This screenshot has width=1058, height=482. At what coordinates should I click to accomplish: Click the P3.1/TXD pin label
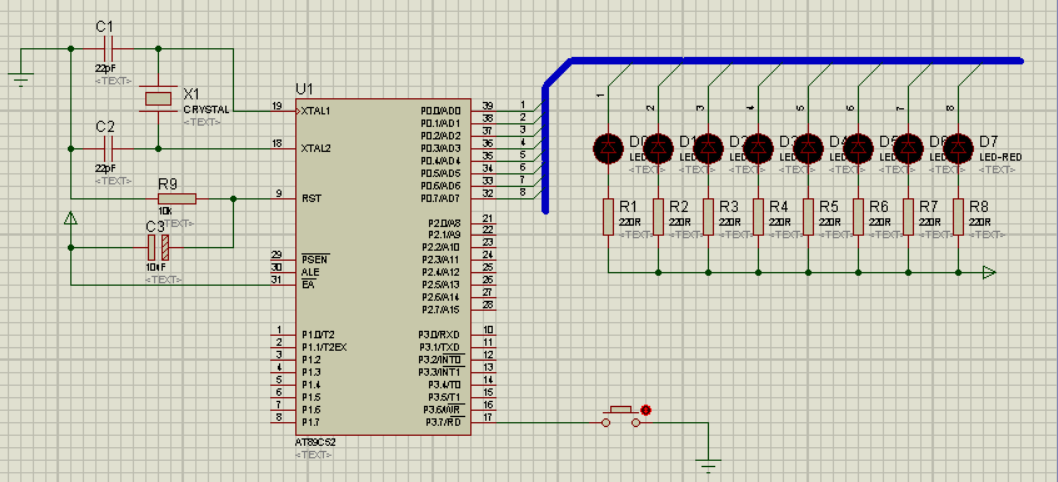pos(439,347)
